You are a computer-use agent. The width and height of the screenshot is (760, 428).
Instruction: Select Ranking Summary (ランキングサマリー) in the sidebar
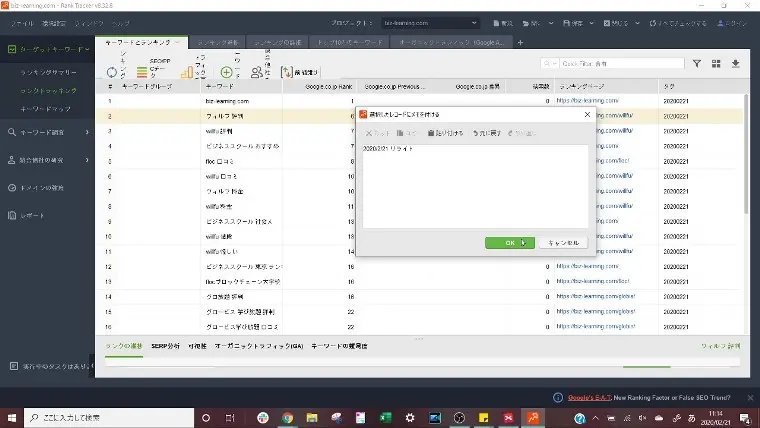pos(50,73)
